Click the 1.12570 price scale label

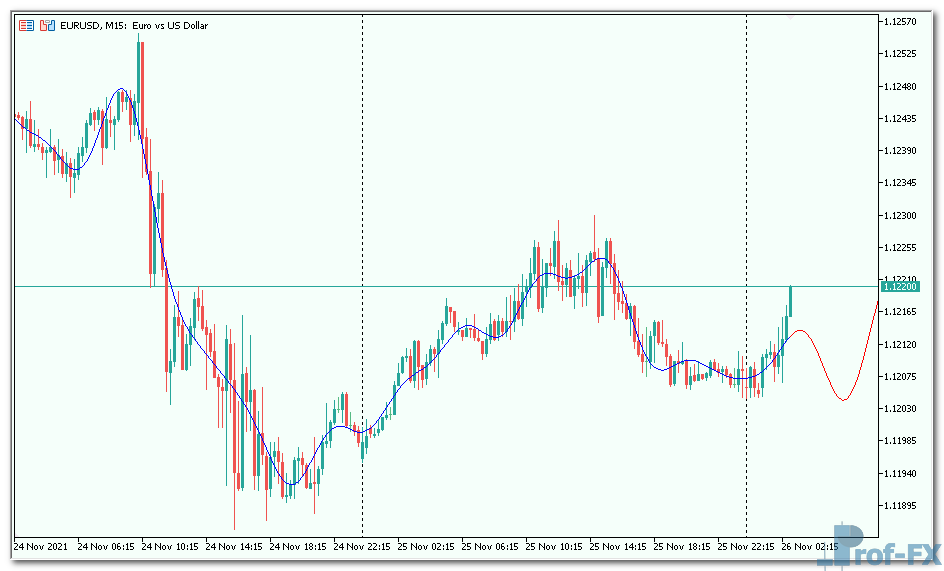tap(902, 21)
